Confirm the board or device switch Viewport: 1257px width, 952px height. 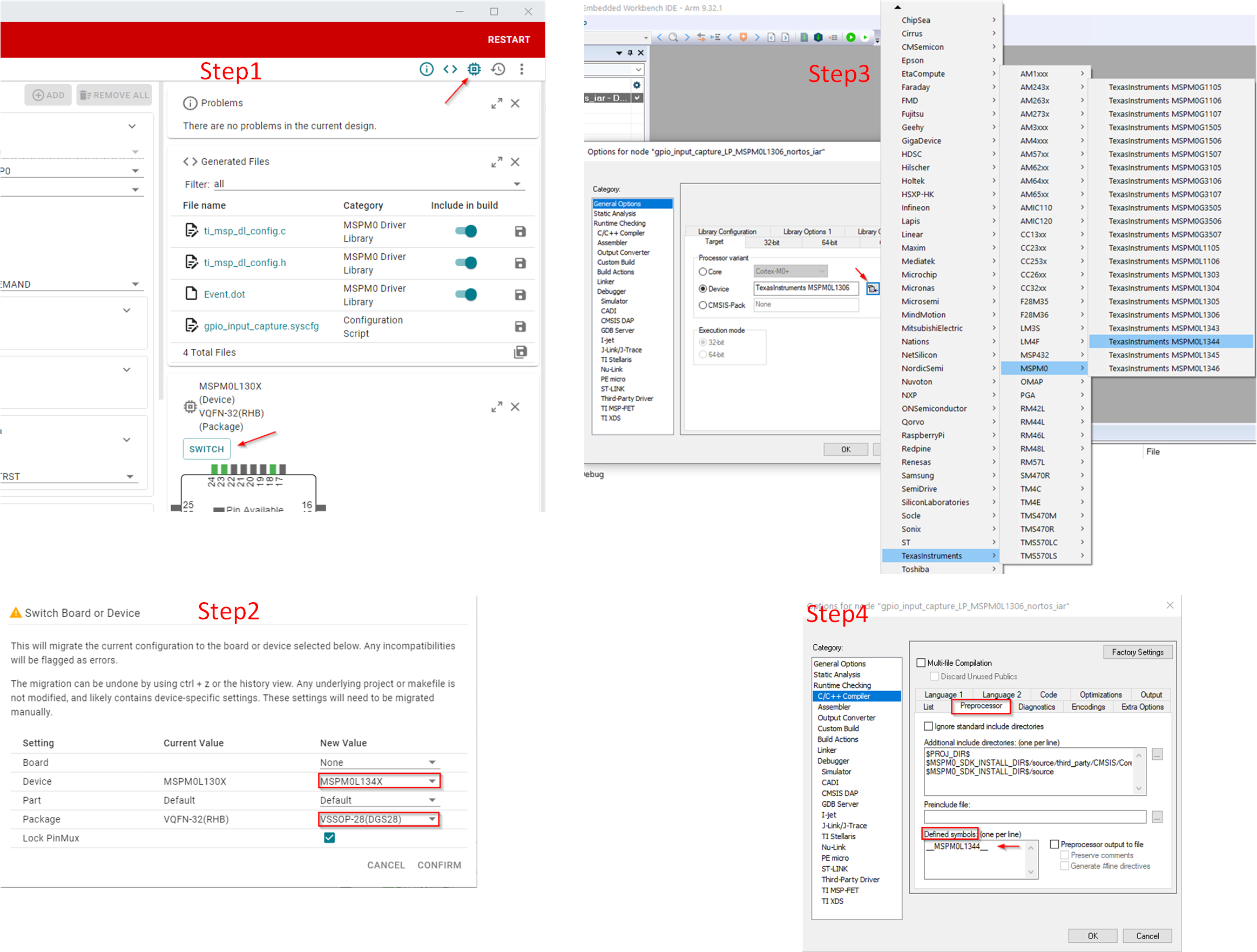438,865
